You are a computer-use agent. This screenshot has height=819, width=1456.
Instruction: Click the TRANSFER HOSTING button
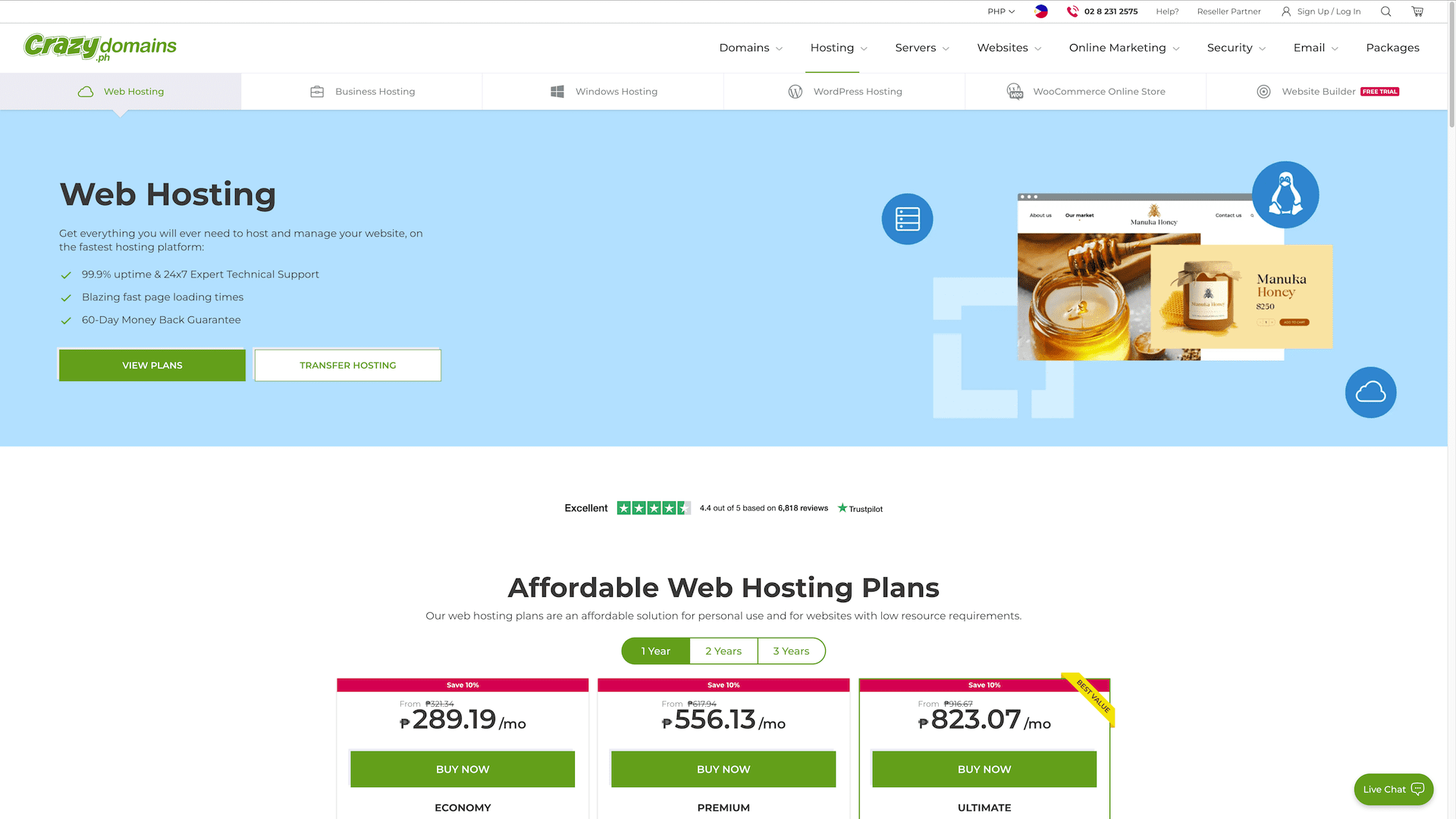348,366
